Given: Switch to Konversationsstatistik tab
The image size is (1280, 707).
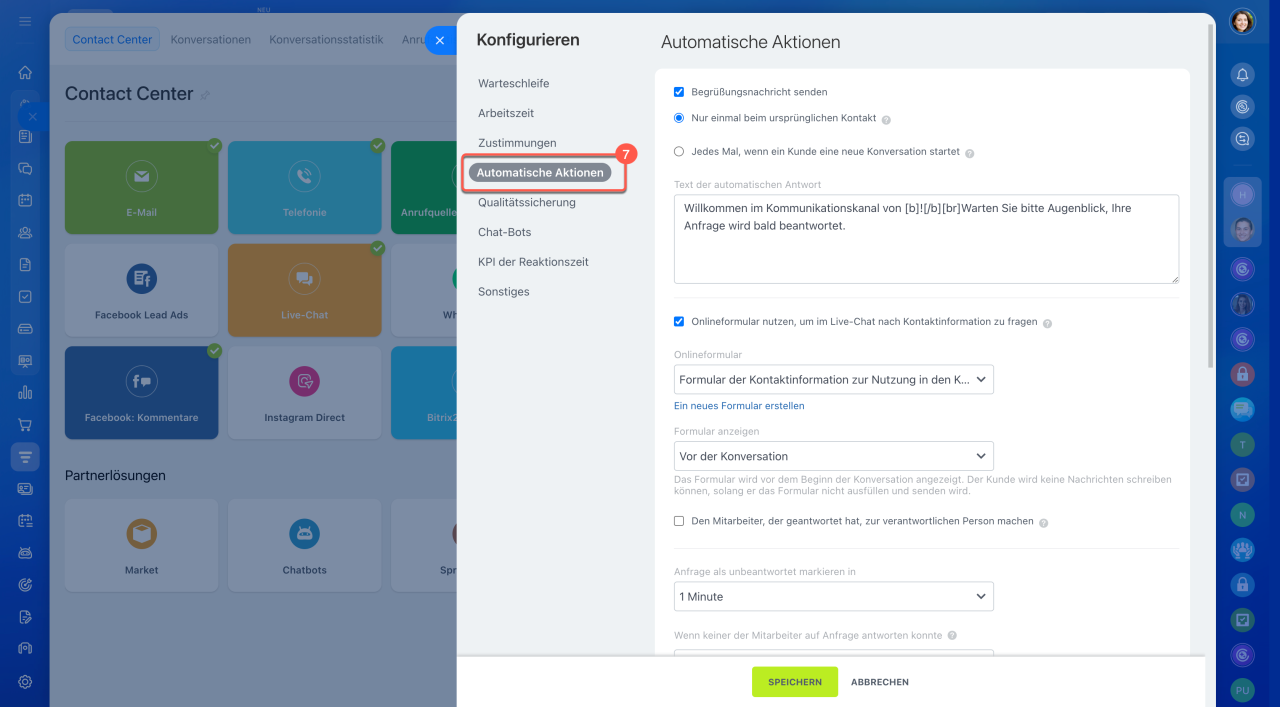Looking at the screenshot, I should tap(326, 40).
